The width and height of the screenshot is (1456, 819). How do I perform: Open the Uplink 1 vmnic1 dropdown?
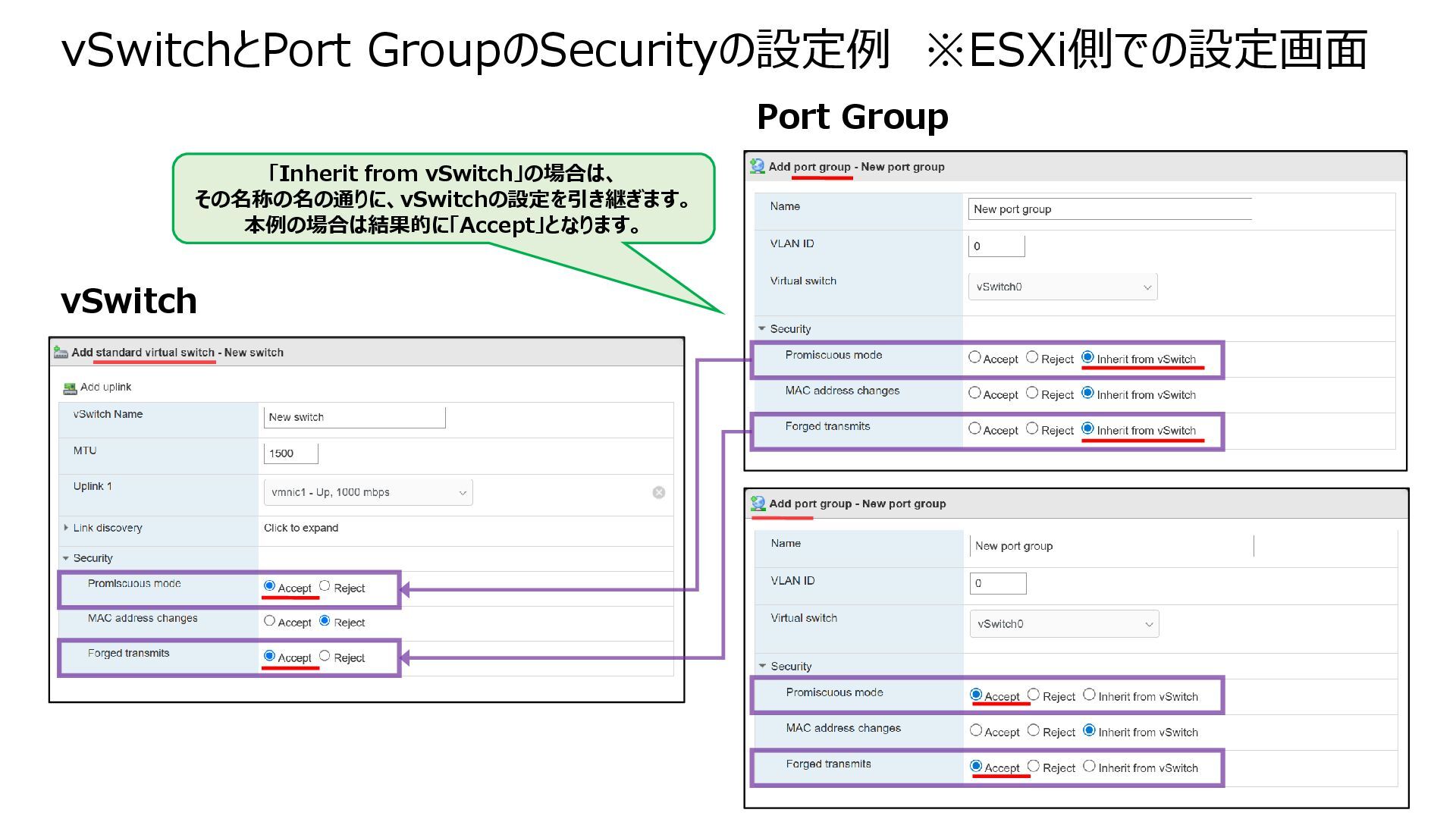tap(368, 492)
